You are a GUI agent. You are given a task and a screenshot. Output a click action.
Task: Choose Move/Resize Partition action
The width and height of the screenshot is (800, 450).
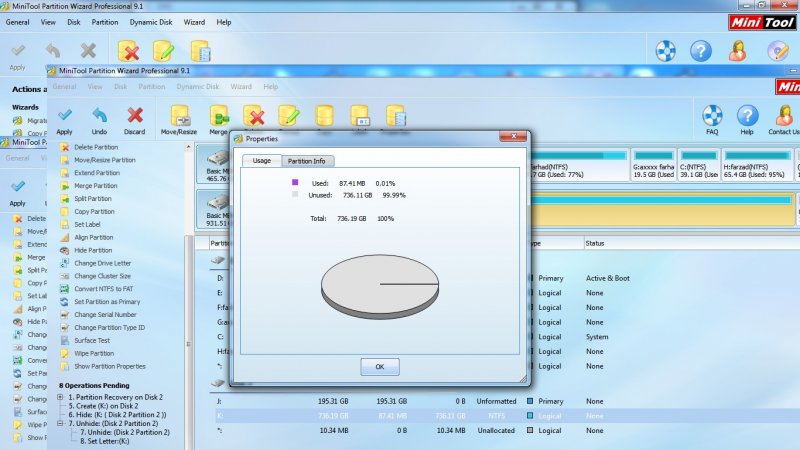click(105, 160)
